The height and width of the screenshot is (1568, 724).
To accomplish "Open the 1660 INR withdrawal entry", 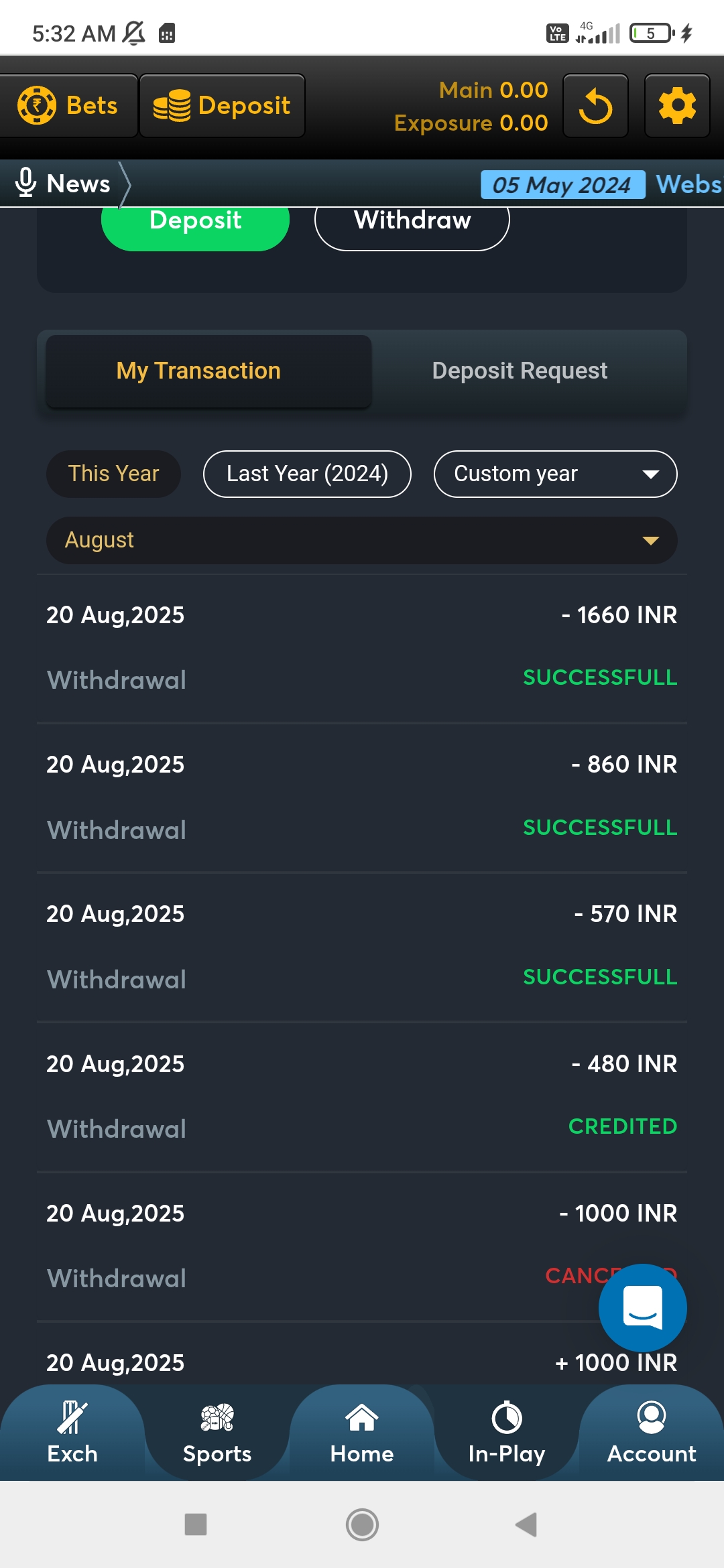I will tap(362, 647).
